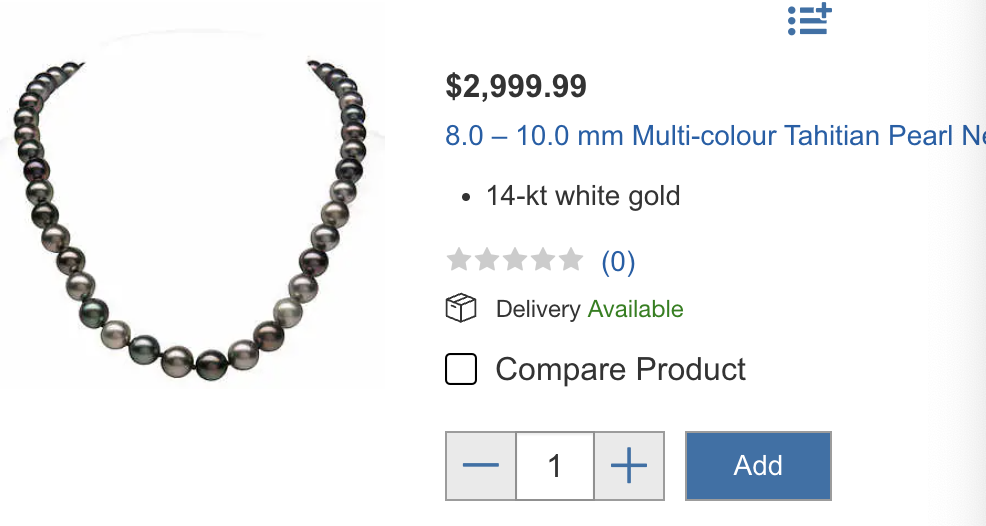This screenshot has width=986, height=526.
Task: Open the Multi-colour Tahitian Pearl Necklace link
Action: click(715, 135)
